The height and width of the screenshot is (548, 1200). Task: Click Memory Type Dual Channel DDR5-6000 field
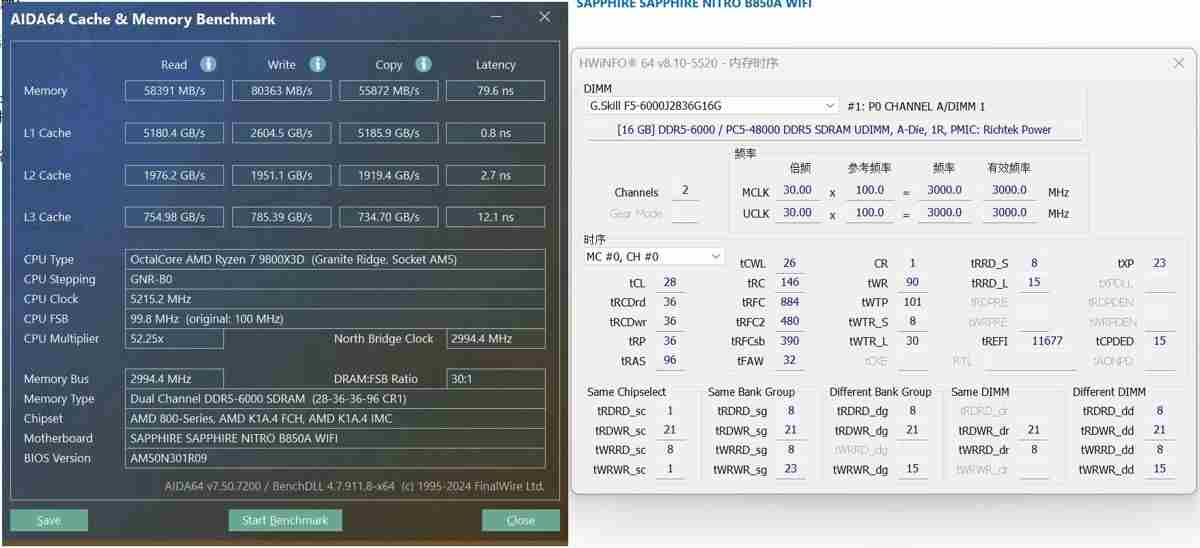335,399
